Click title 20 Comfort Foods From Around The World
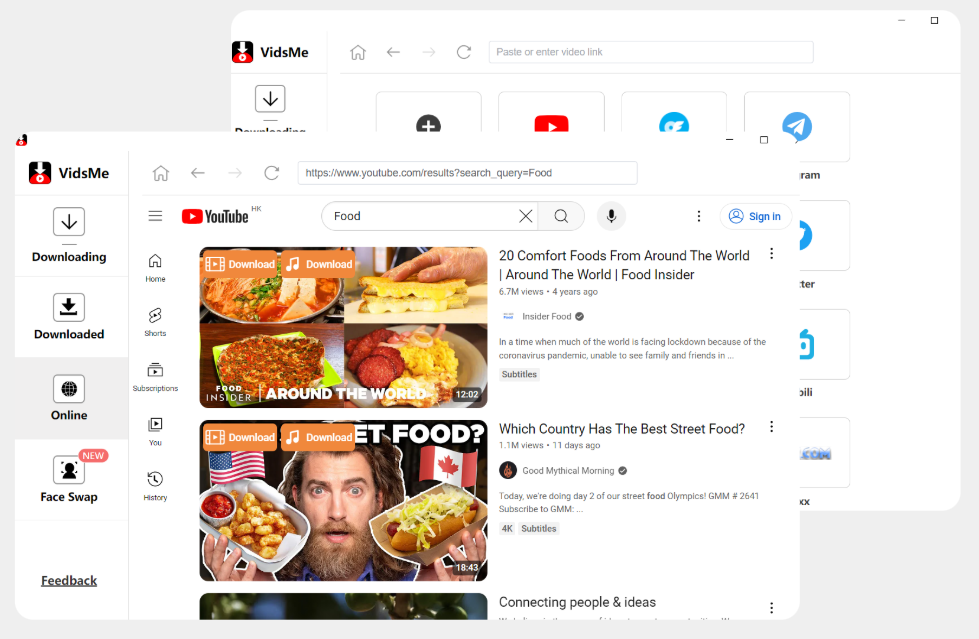The width and height of the screenshot is (979, 639). [624, 265]
